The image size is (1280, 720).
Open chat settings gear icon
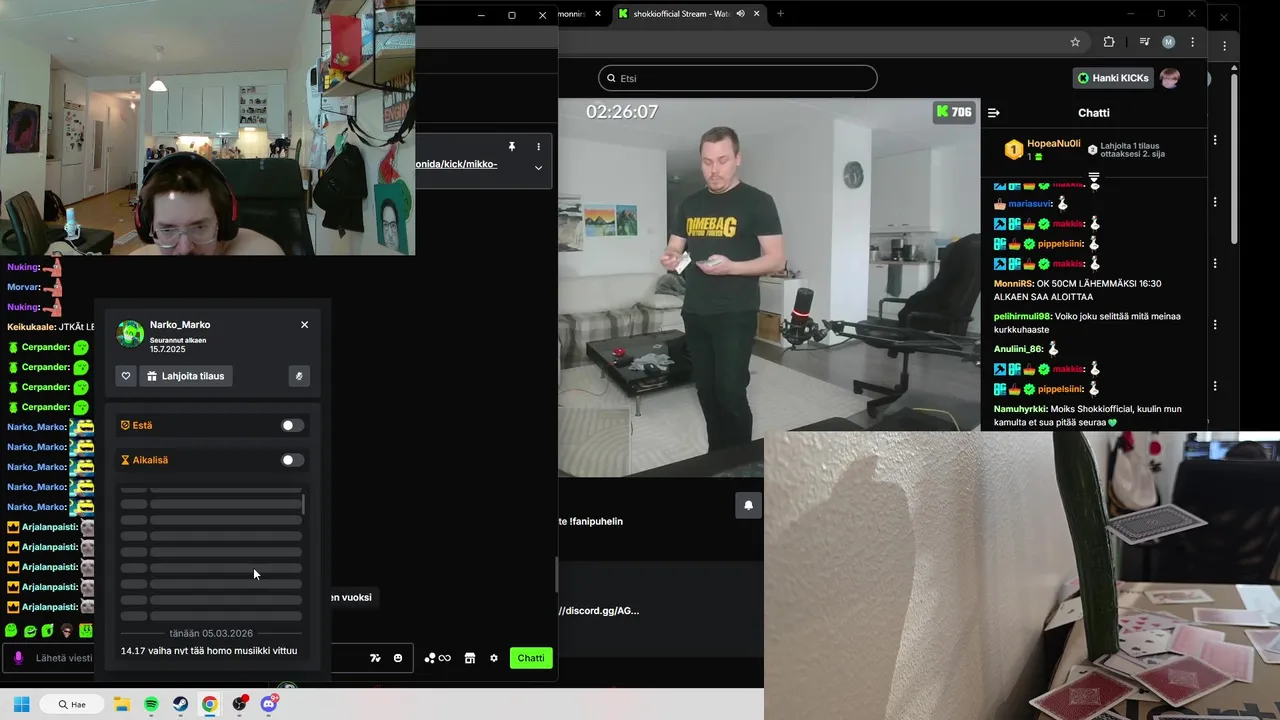[x=493, y=658]
